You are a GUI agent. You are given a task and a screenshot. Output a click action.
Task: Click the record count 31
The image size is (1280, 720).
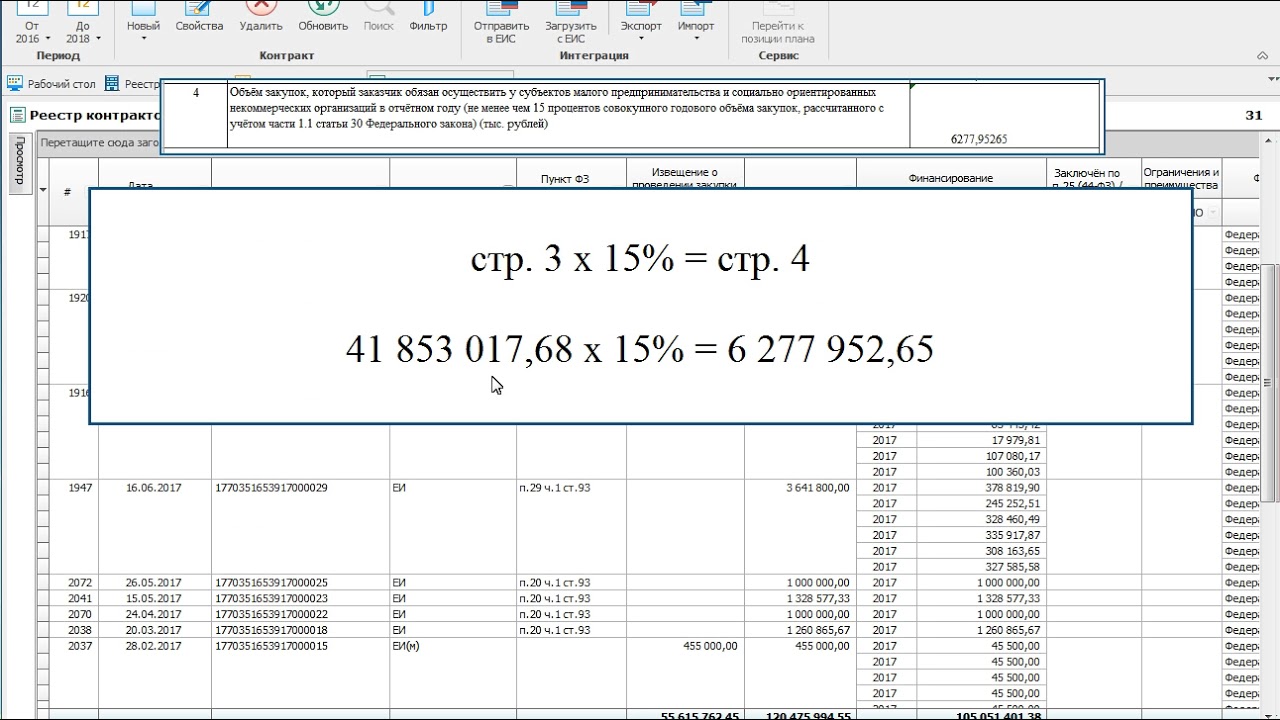[x=1253, y=115]
